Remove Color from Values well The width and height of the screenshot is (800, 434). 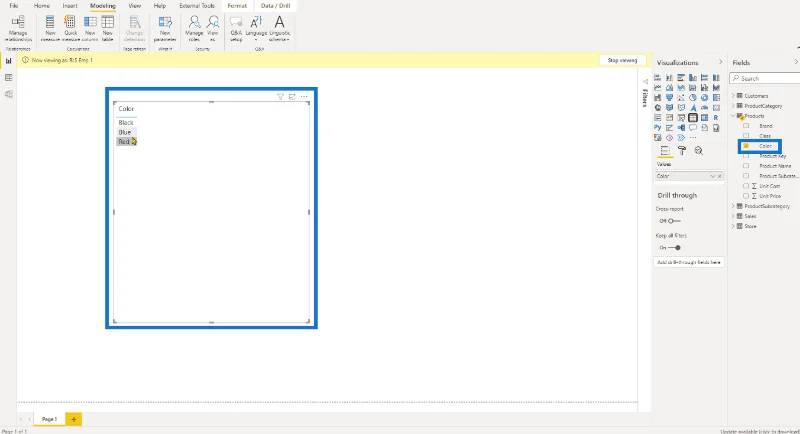(720, 176)
